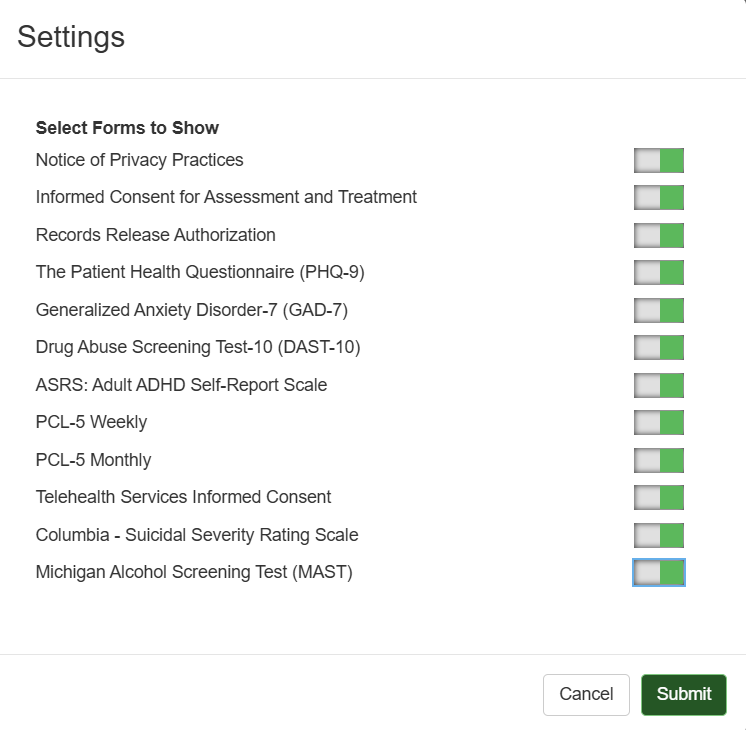Click the Michigan Alcohol Screening Test label
Image resolution: width=746 pixels, height=730 pixels.
click(194, 572)
